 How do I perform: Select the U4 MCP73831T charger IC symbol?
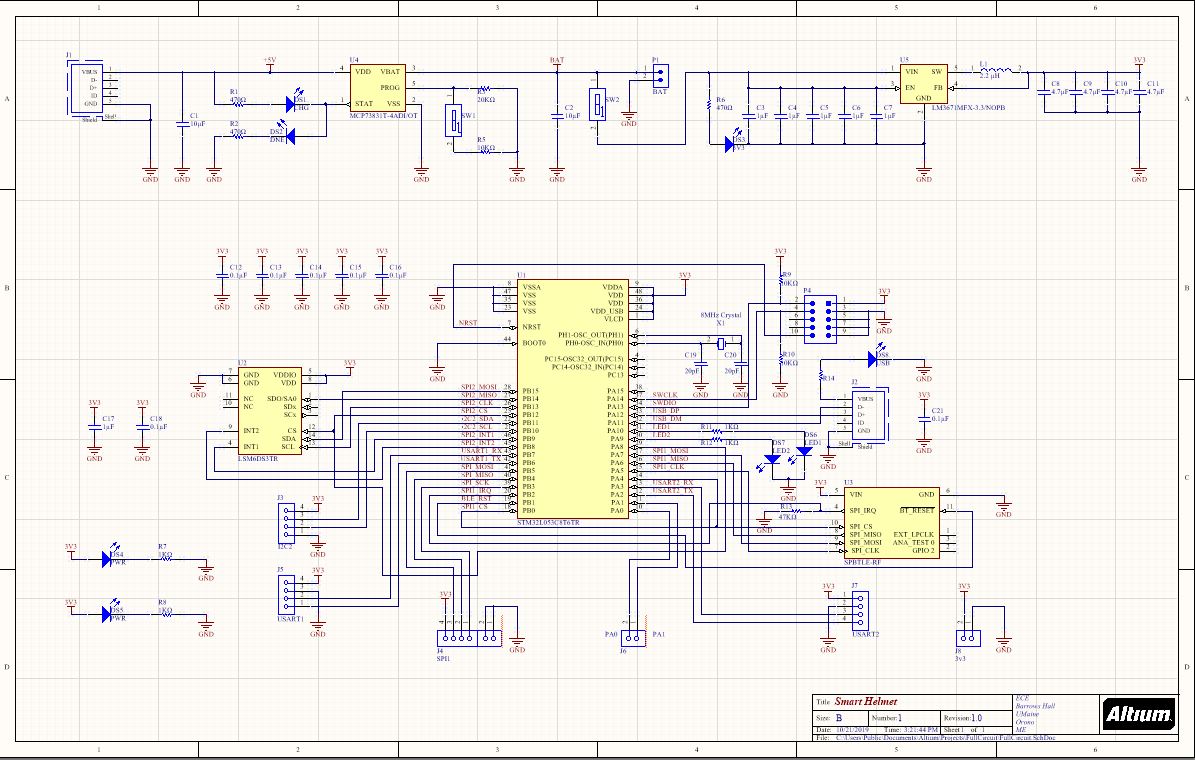(x=375, y=87)
